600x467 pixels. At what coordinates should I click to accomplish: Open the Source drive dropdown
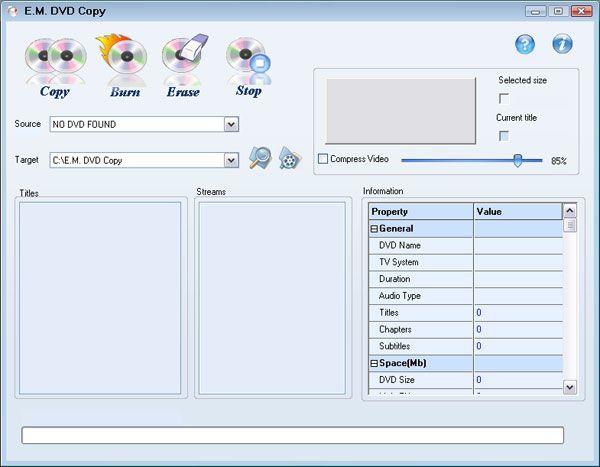231,124
